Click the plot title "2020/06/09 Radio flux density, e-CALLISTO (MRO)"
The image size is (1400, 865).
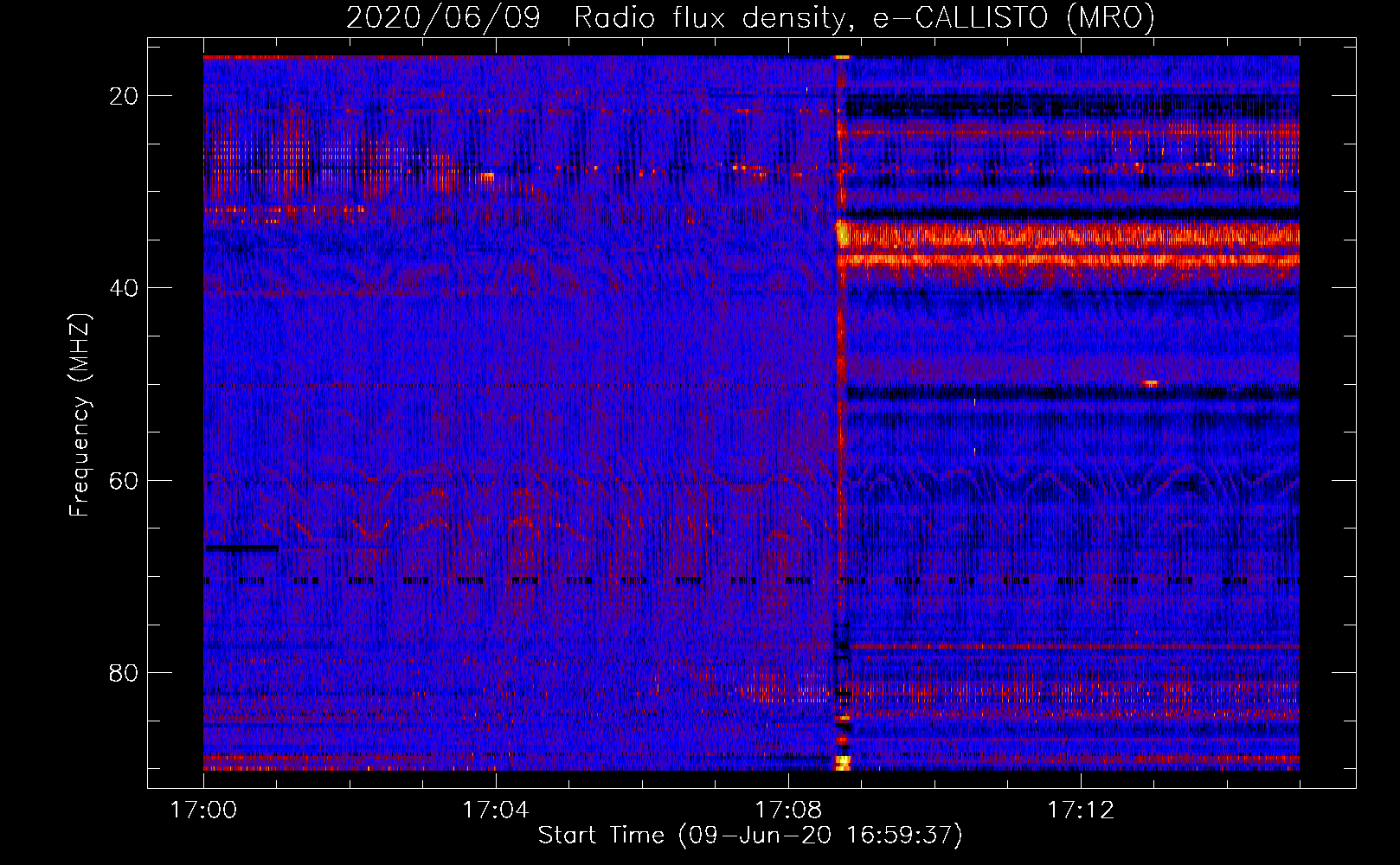(750, 17)
